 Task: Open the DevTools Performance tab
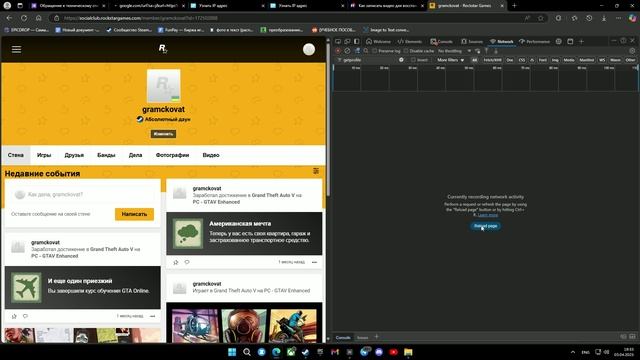click(x=534, y=41)
